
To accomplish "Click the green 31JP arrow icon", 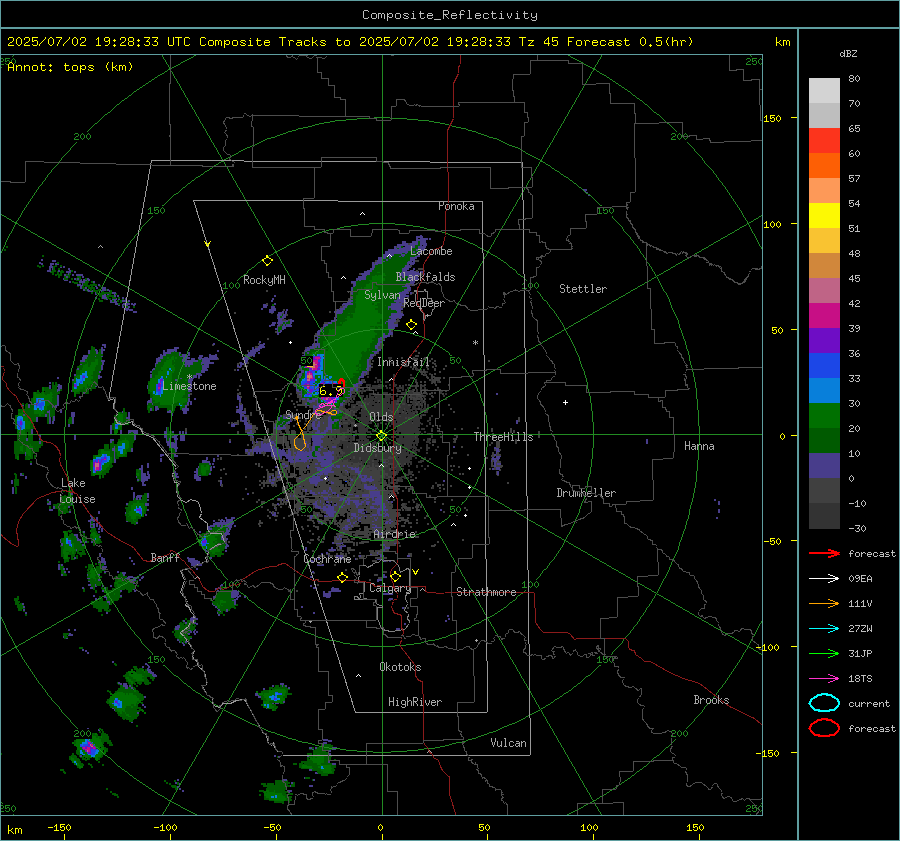I will (x=824, y=653).
